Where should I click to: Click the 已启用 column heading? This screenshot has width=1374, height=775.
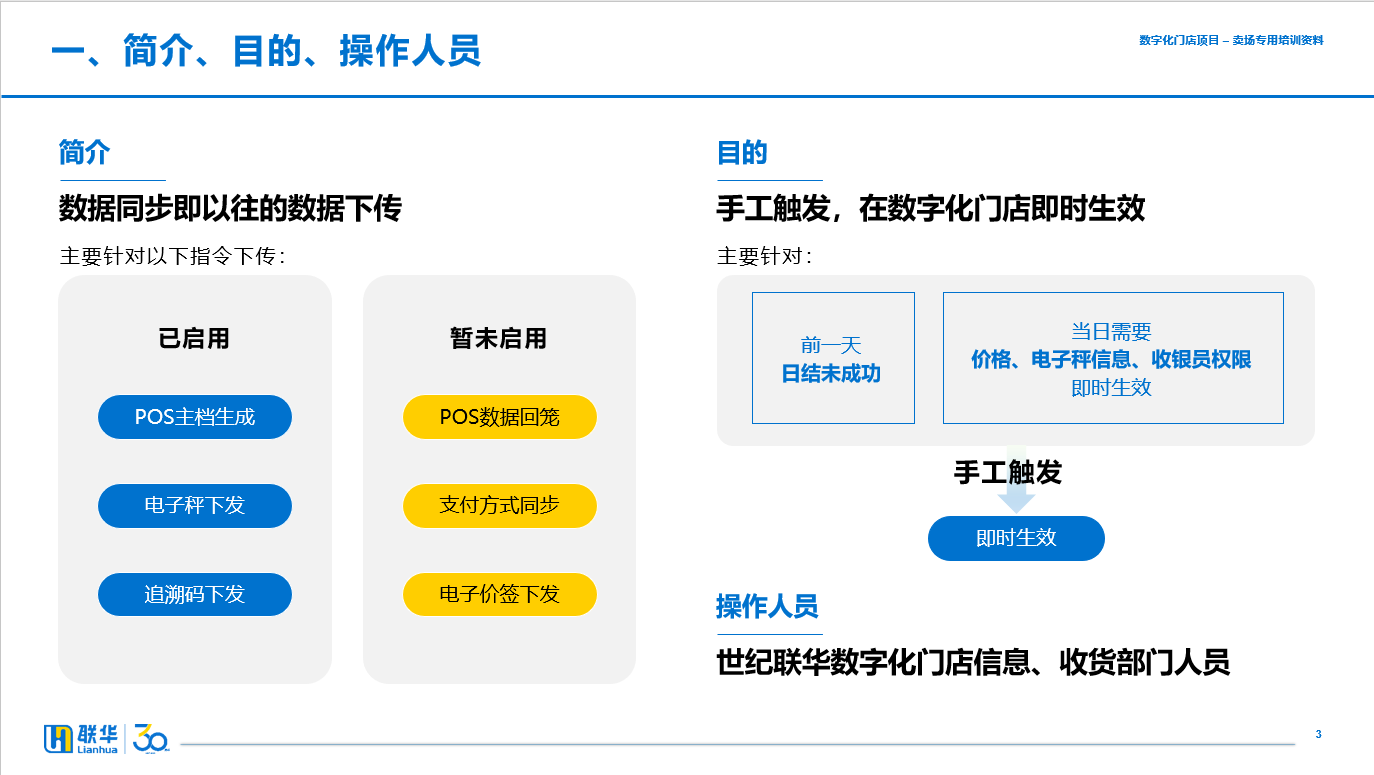click(x=194, y=339)
